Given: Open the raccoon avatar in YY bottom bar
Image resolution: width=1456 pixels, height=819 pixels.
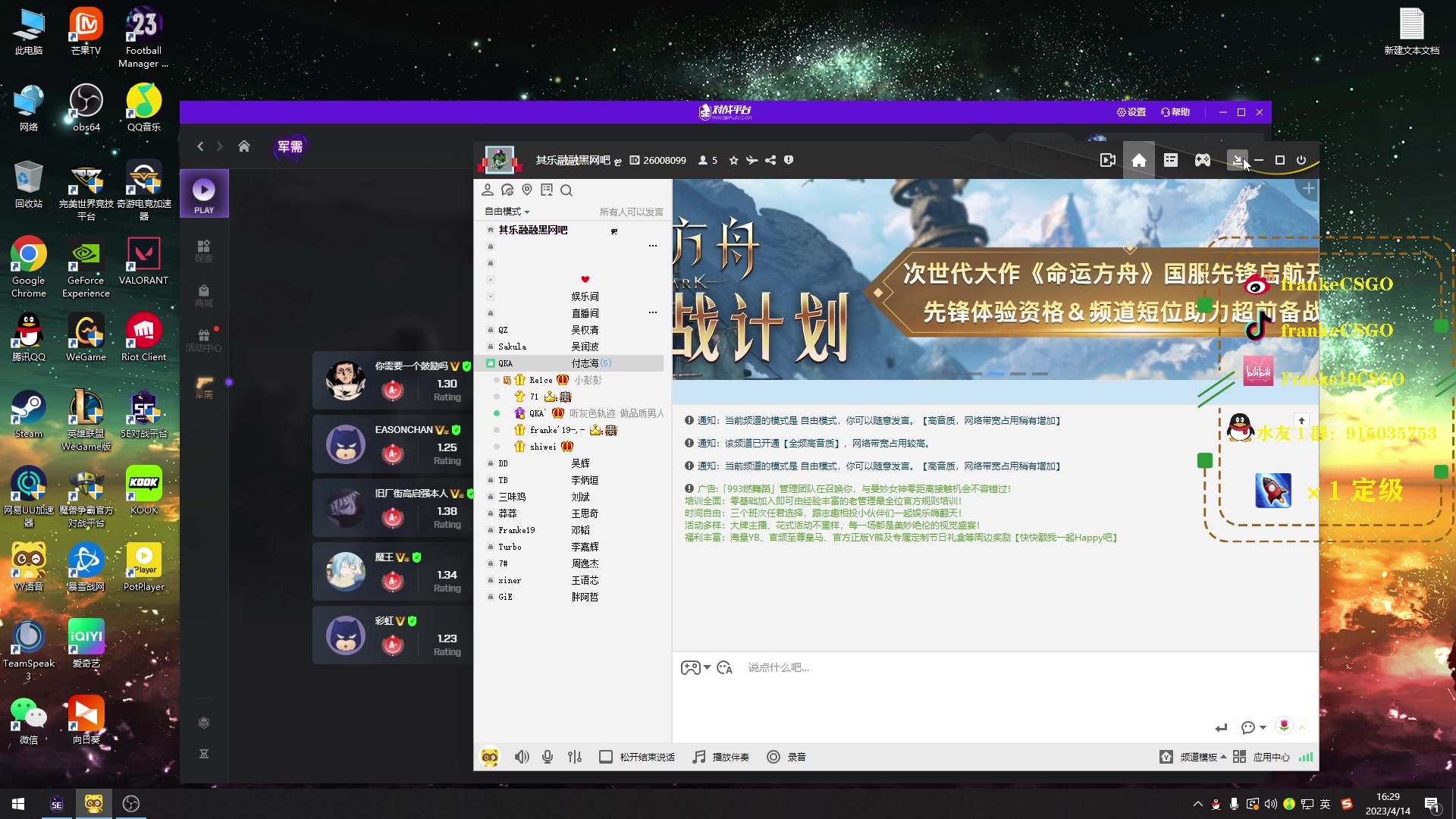Looking at the screenshot, I should [490, 757].
